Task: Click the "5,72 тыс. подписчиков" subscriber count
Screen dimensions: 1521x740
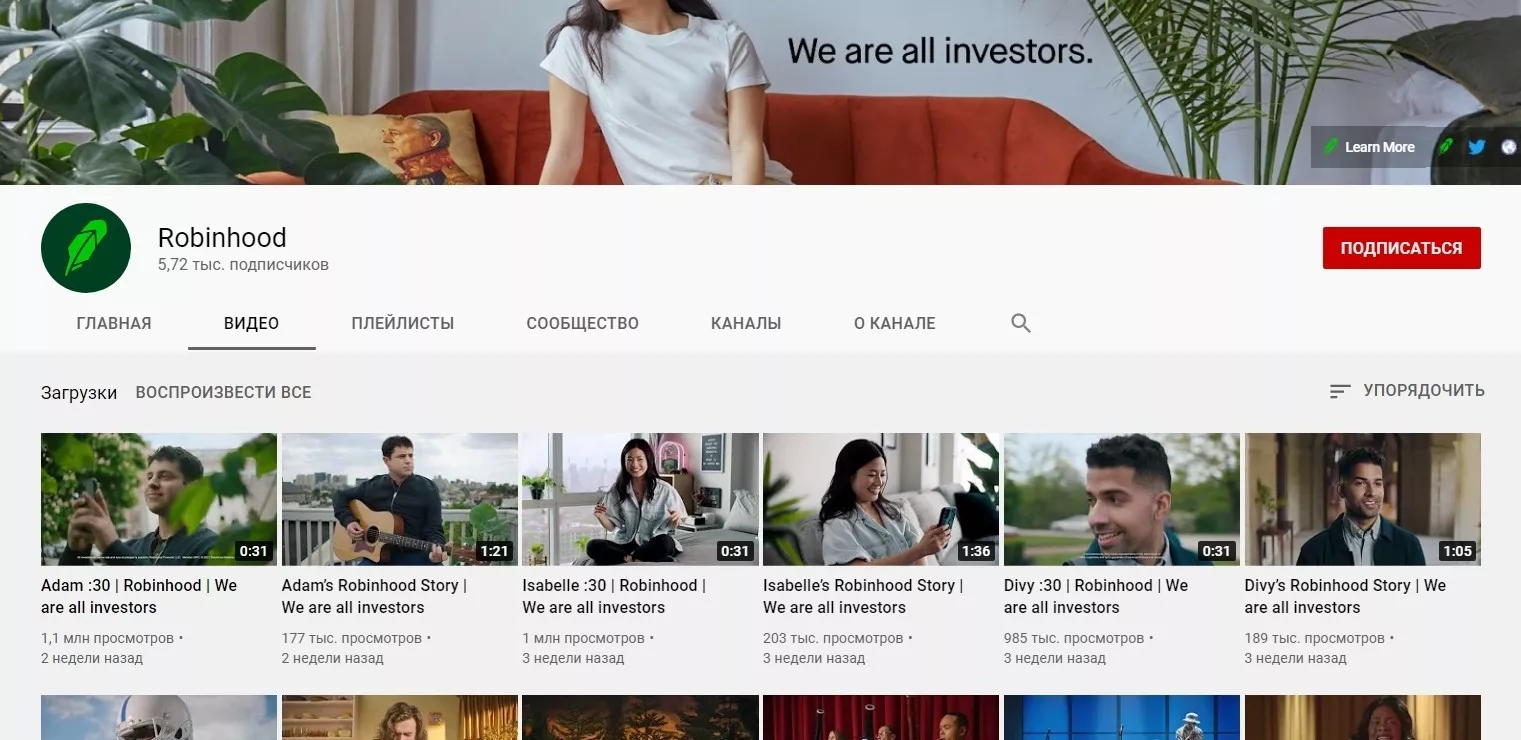Action: 243,265
